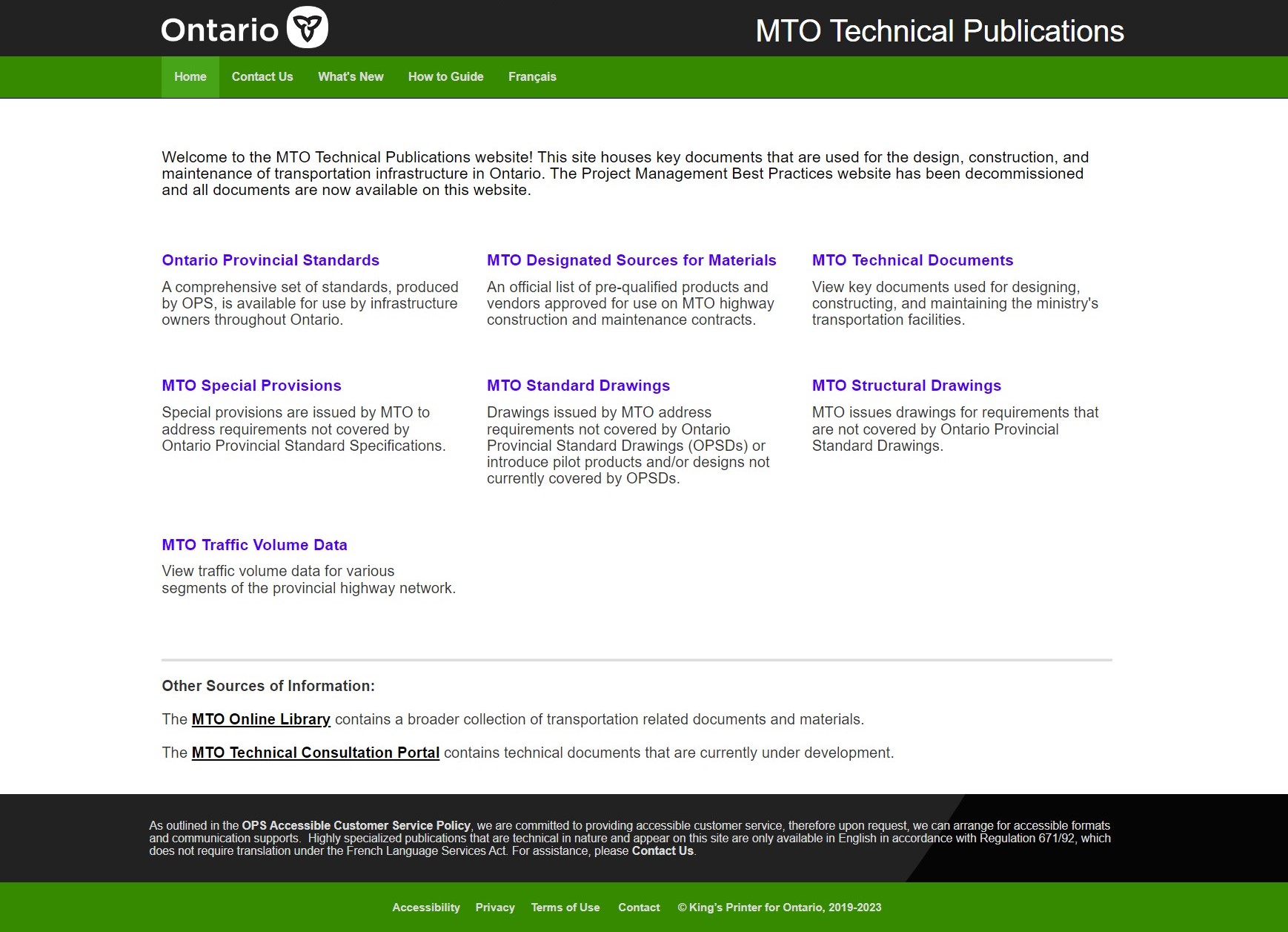Open MTO Standard Drawings link
This screenshot has height=932, width=1288.
pos(578,386)
